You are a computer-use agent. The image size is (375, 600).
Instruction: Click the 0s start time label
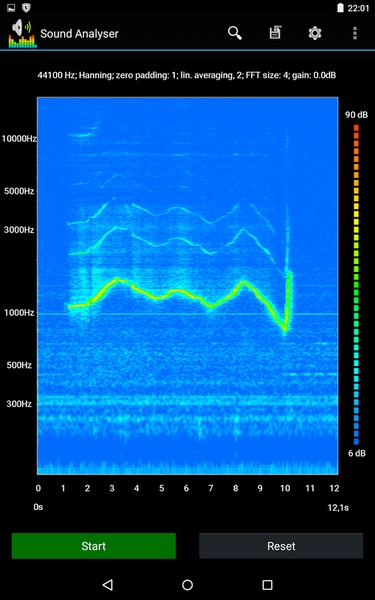click(x=38, y=507)
